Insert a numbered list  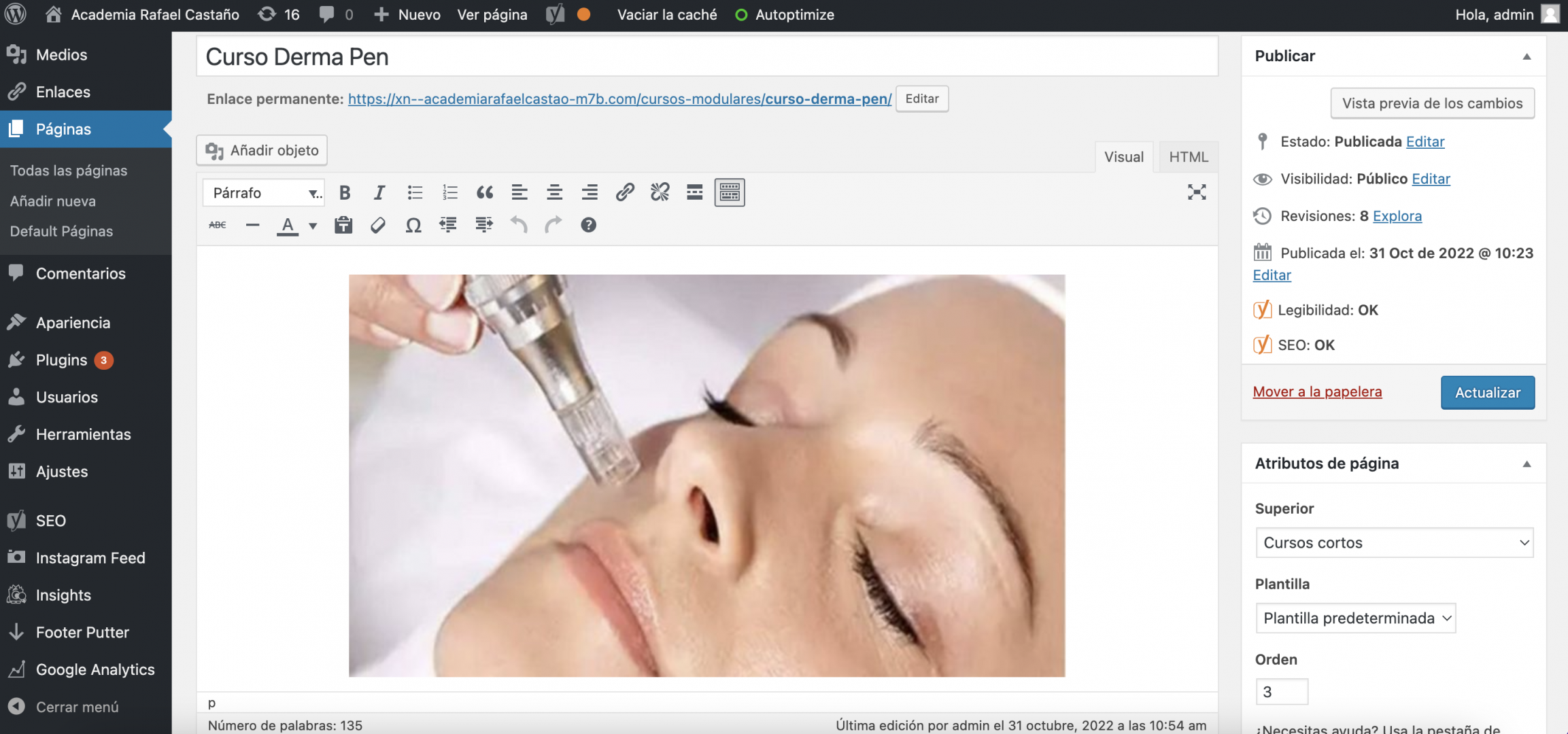point(449,193)
